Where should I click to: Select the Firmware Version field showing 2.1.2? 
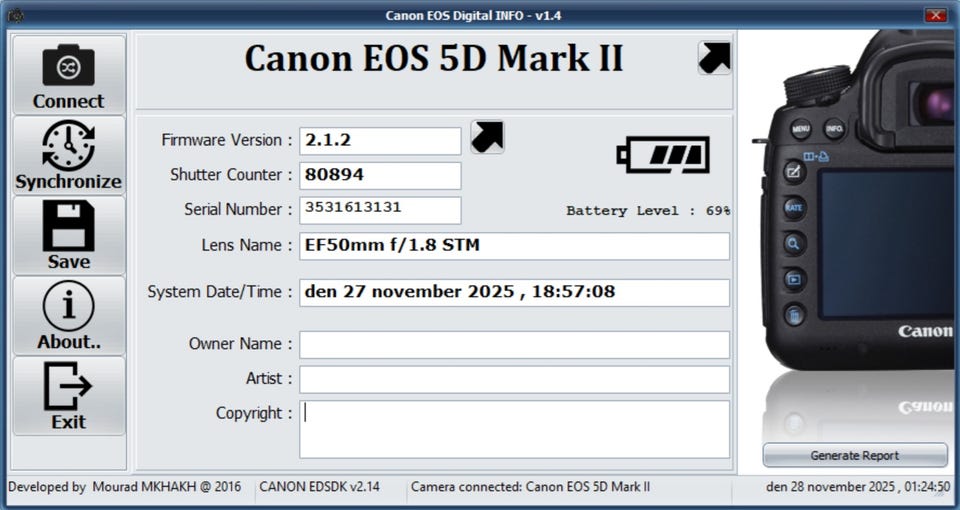click(380, 141)
